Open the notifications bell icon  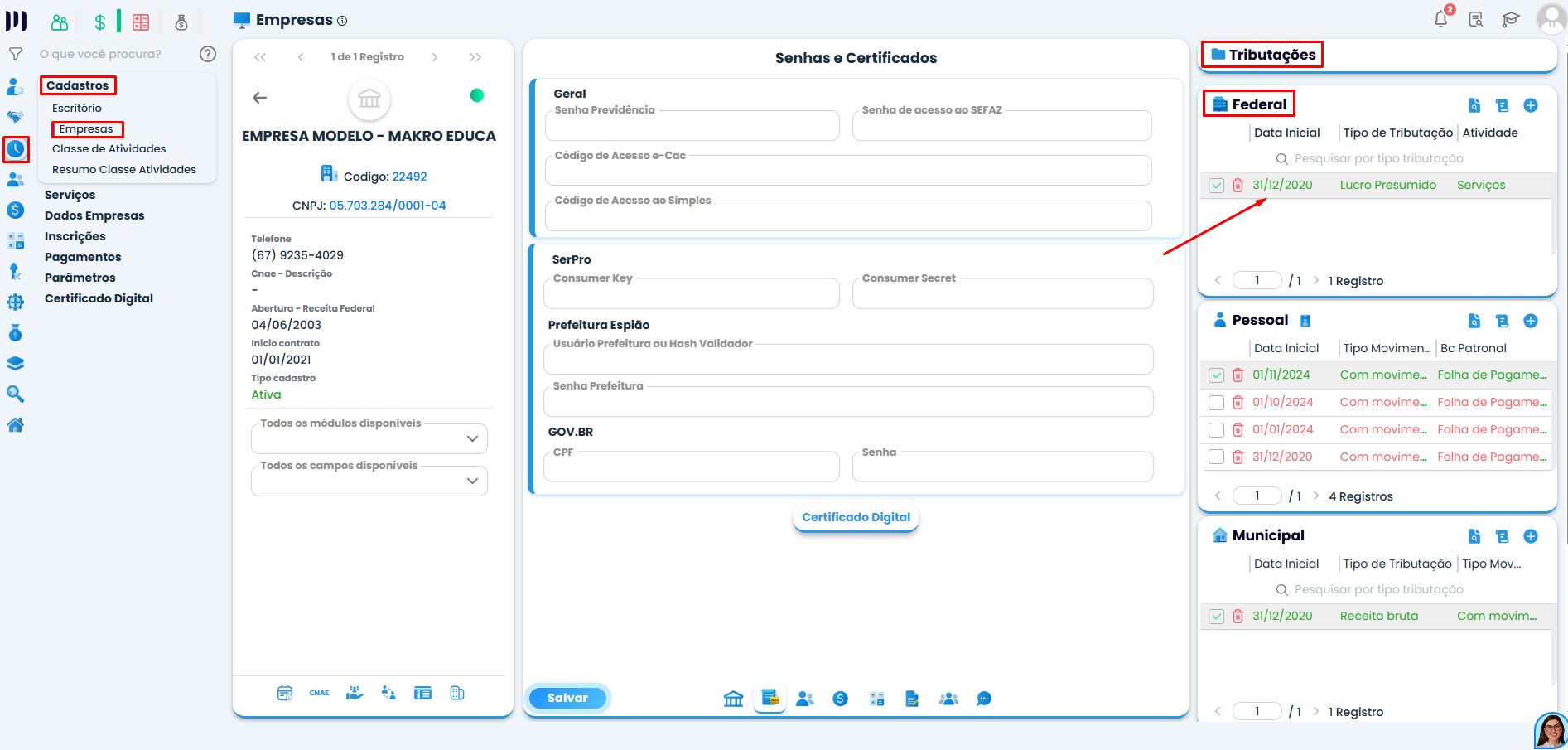coord(1441,20)
